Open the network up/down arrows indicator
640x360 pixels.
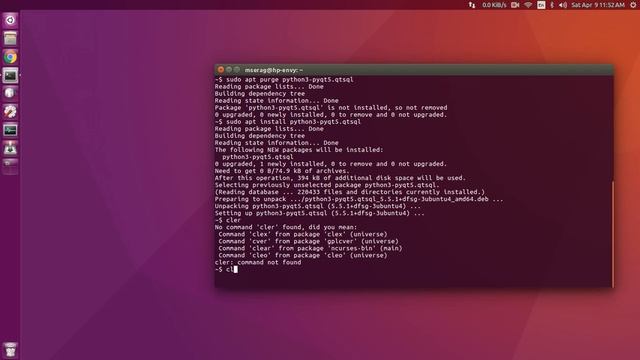(x=472, y=5)
